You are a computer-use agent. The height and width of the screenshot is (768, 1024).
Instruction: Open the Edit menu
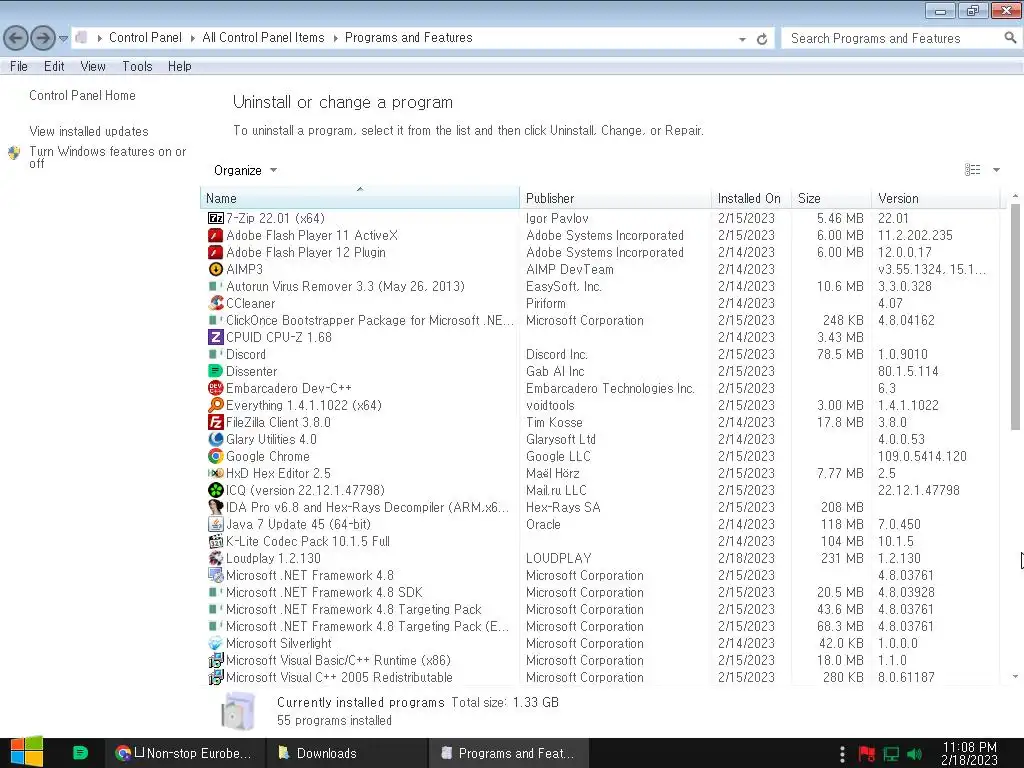(54, 66)
